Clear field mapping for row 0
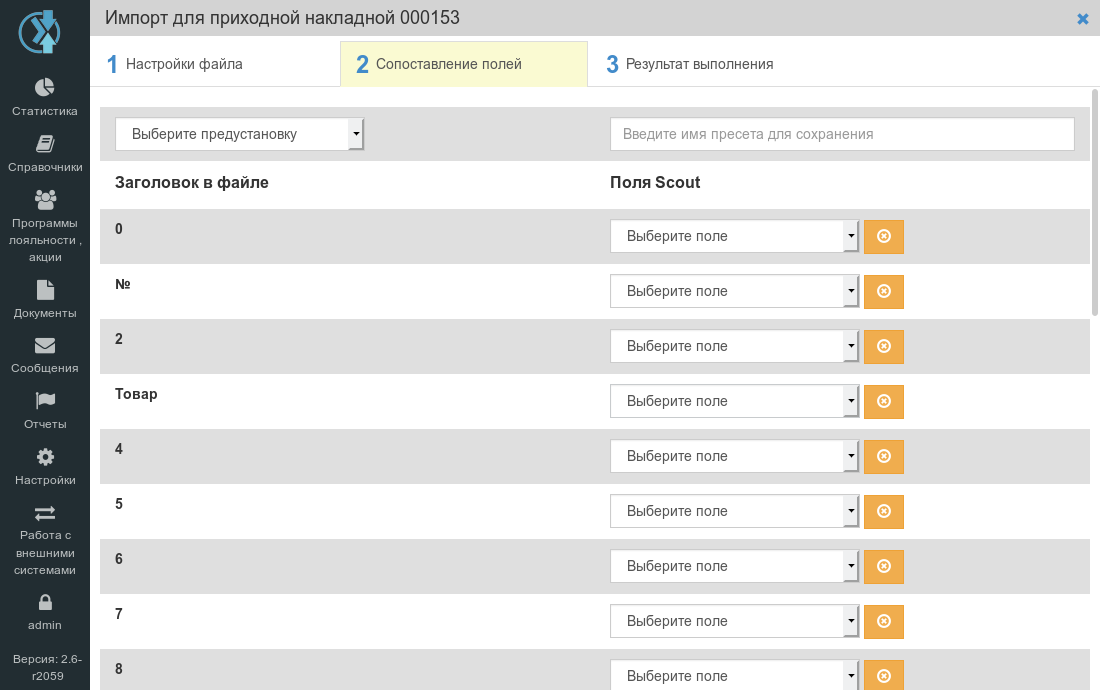1100x690 pixels. (x=884, y=236)
